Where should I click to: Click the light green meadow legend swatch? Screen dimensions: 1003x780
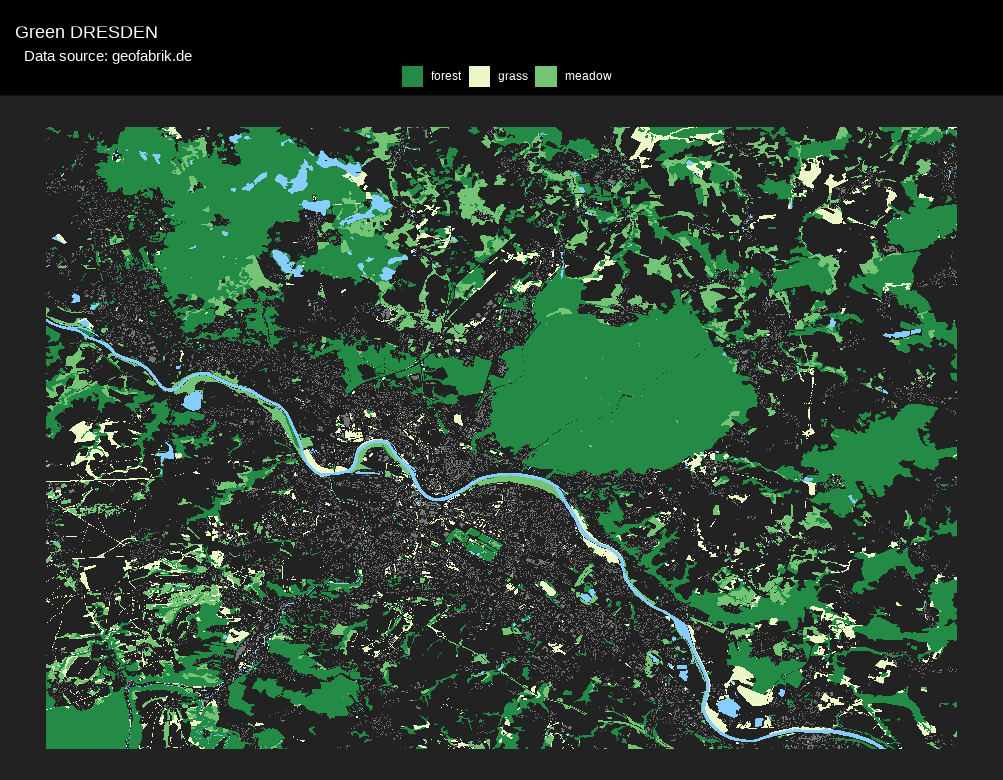pos(546,76)
